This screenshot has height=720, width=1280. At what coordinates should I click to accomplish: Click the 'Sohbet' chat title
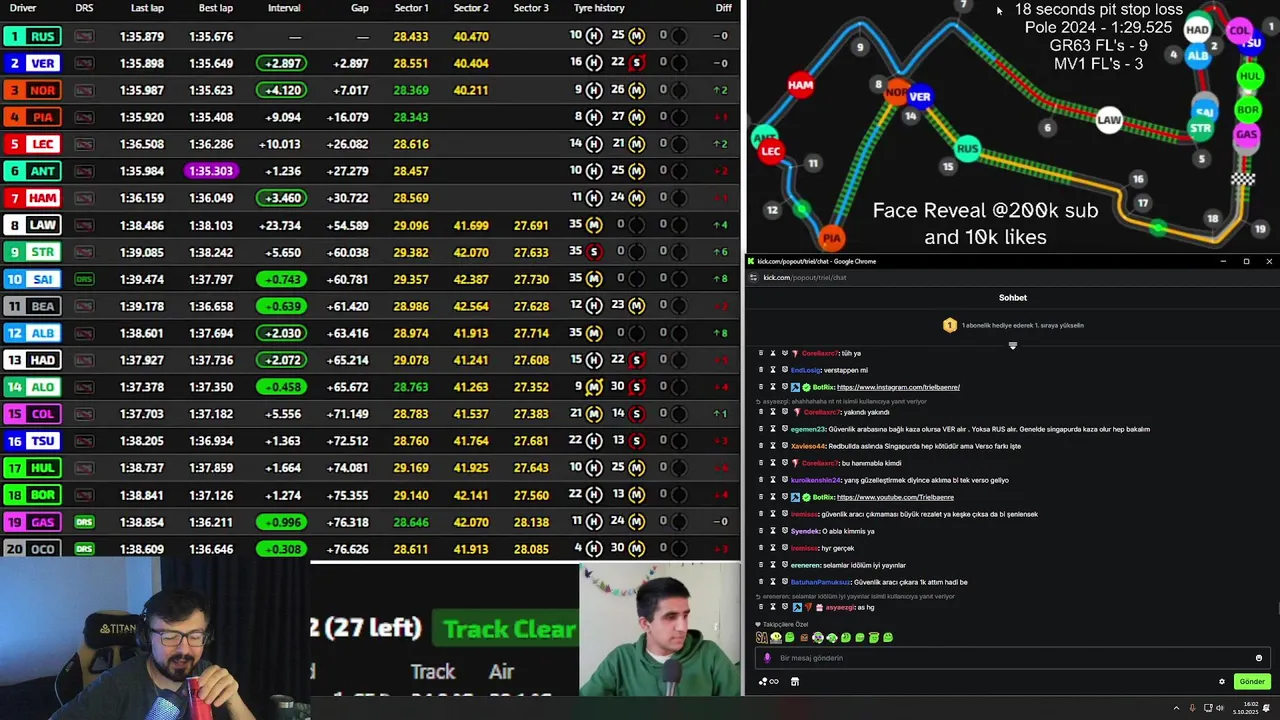(1013, 298)
